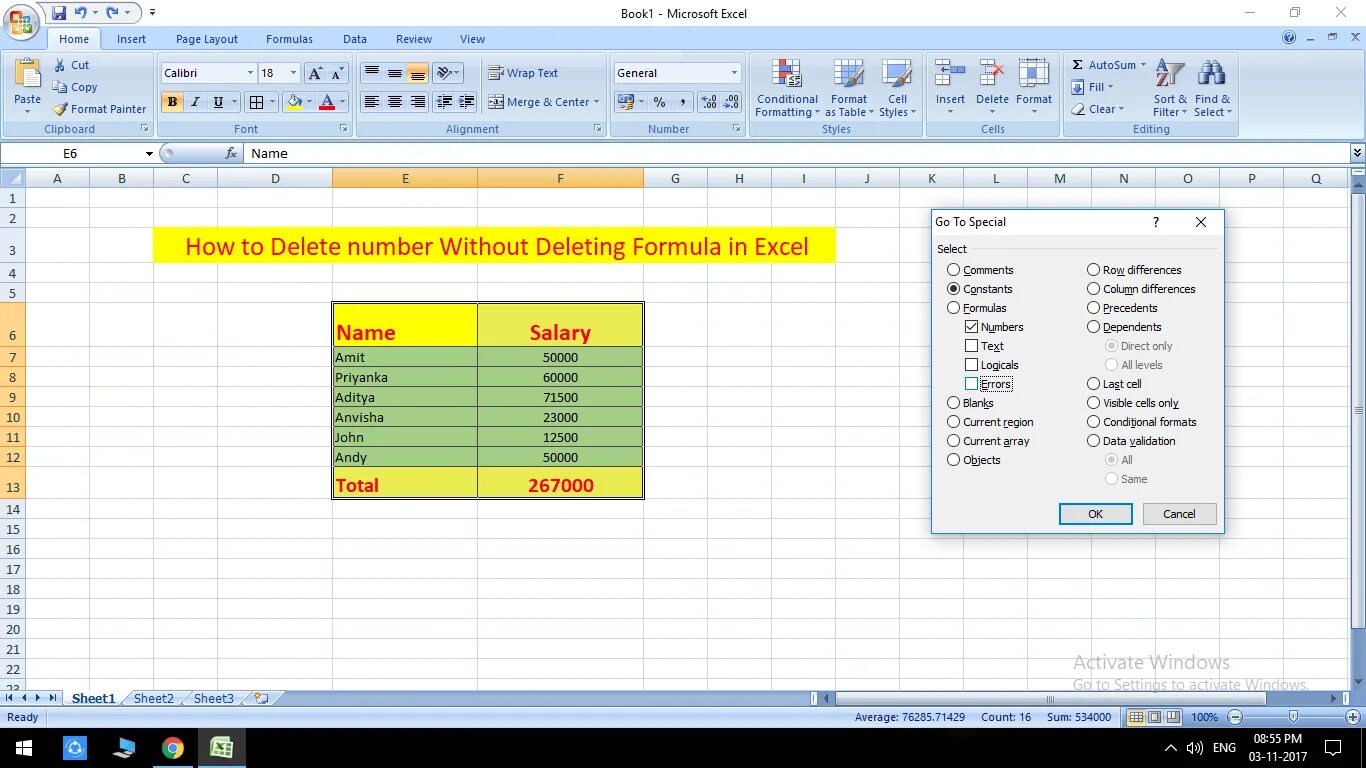Switch to Sheet2 tab

click(x=153, y=699)
